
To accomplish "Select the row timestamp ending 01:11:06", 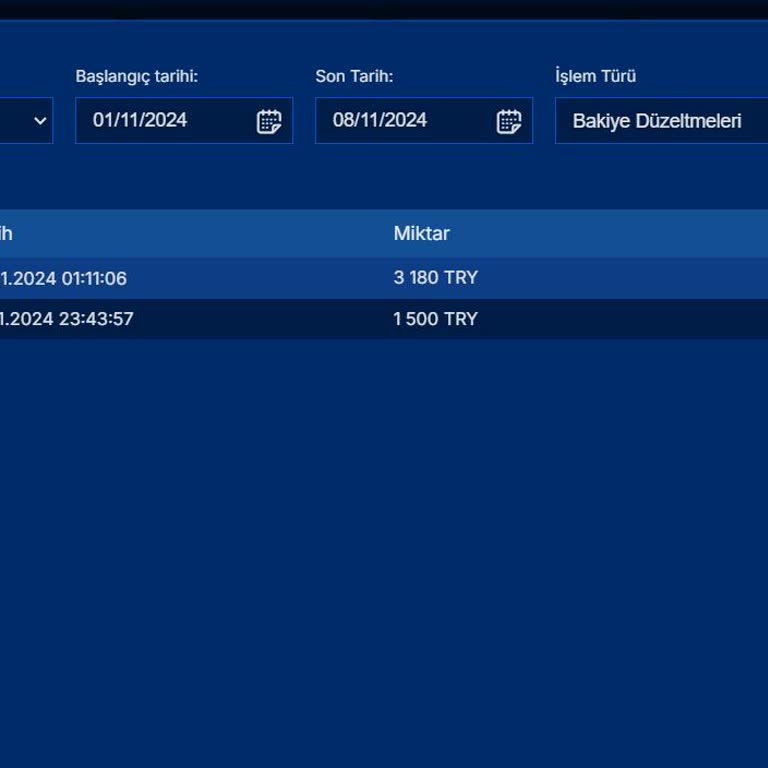I will (63, 278).
